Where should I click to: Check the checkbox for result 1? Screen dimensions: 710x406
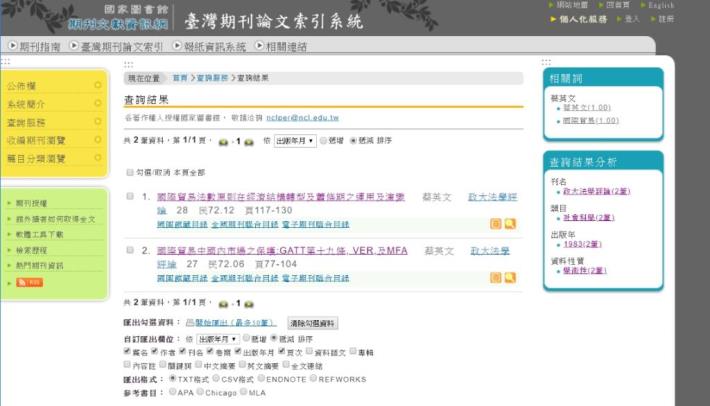coord(130,197)
